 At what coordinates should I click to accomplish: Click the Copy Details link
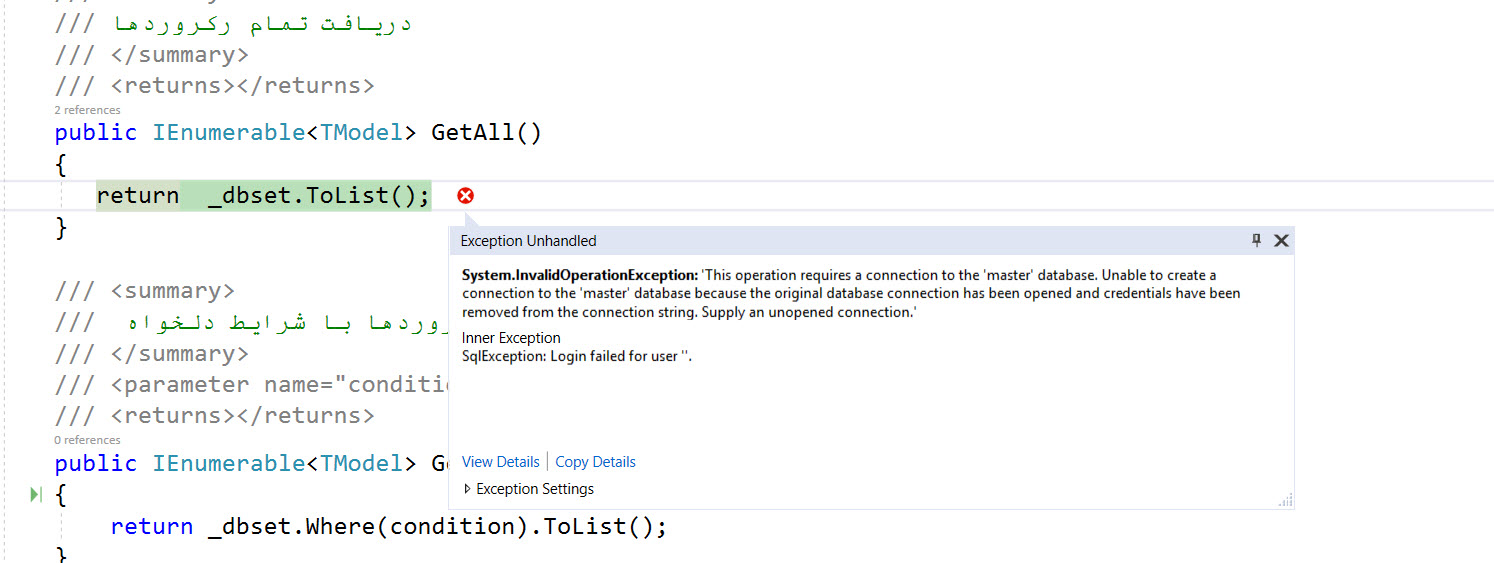coord(595,462)
